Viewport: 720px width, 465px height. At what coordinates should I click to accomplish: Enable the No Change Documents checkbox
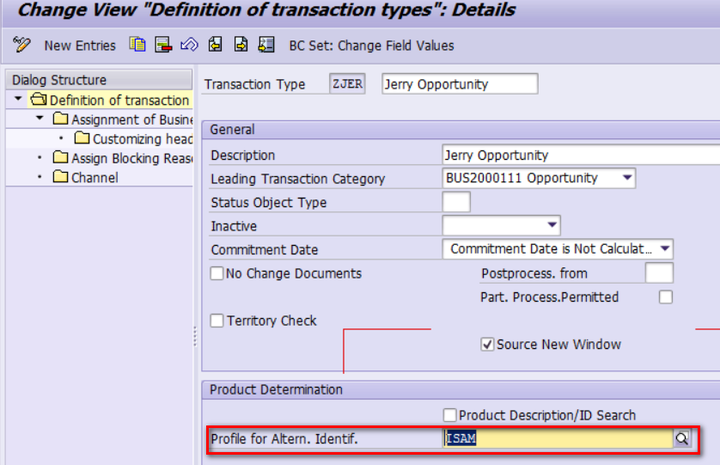[x=217, y=273]
